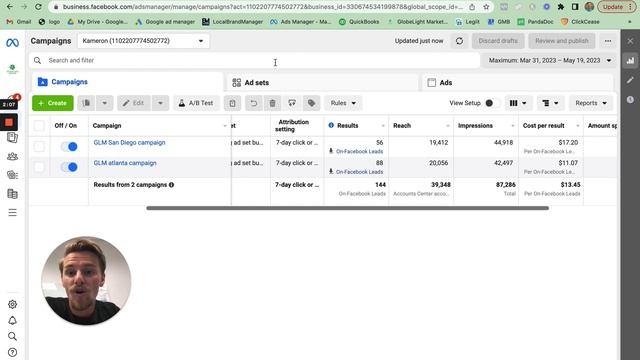Screen dimensions: 640x360
Task: Click the export/share toolbar icon
Action: (292, 103)
